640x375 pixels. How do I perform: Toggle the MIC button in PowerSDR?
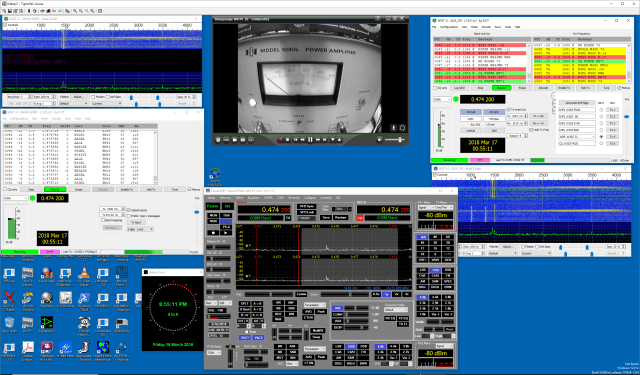point(338,308)
